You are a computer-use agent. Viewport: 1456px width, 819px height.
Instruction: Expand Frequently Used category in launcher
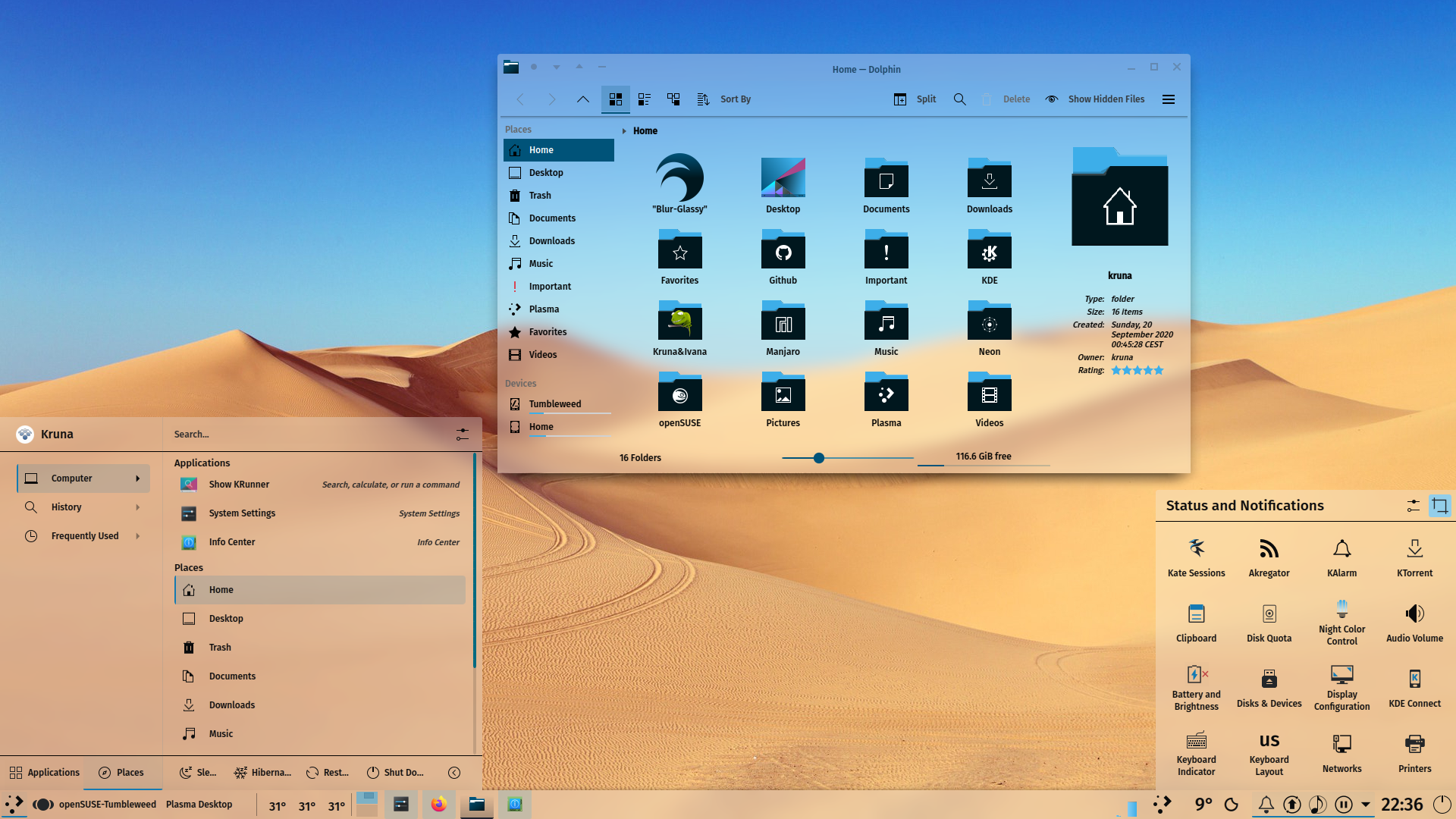click(x=83, y=536)
